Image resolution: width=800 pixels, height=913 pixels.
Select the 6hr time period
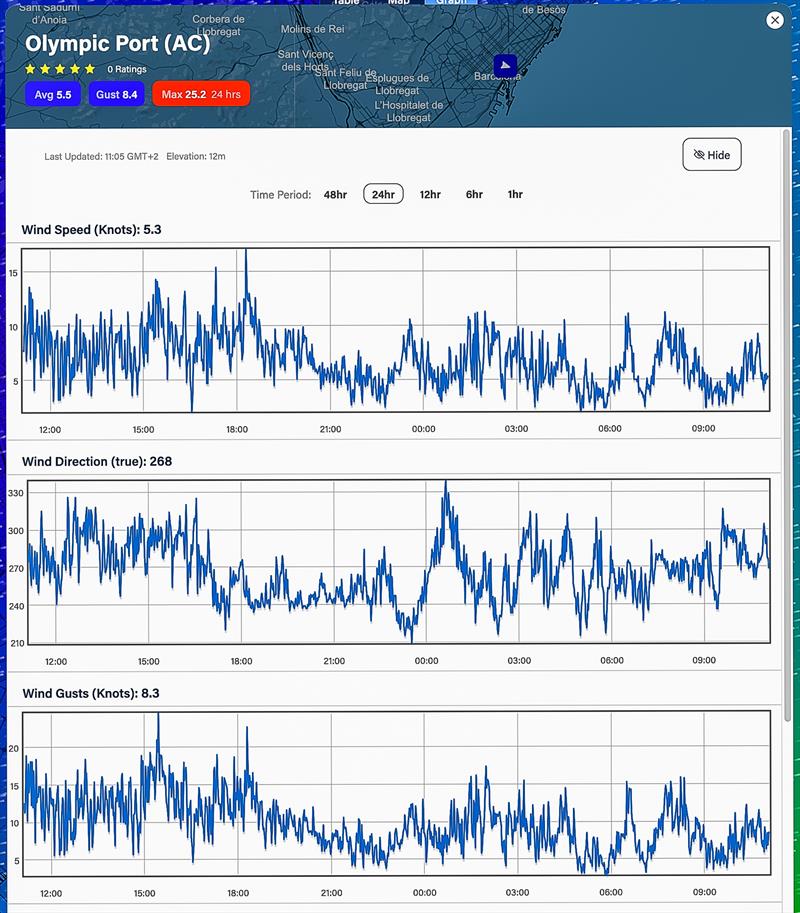pos(474,194)
